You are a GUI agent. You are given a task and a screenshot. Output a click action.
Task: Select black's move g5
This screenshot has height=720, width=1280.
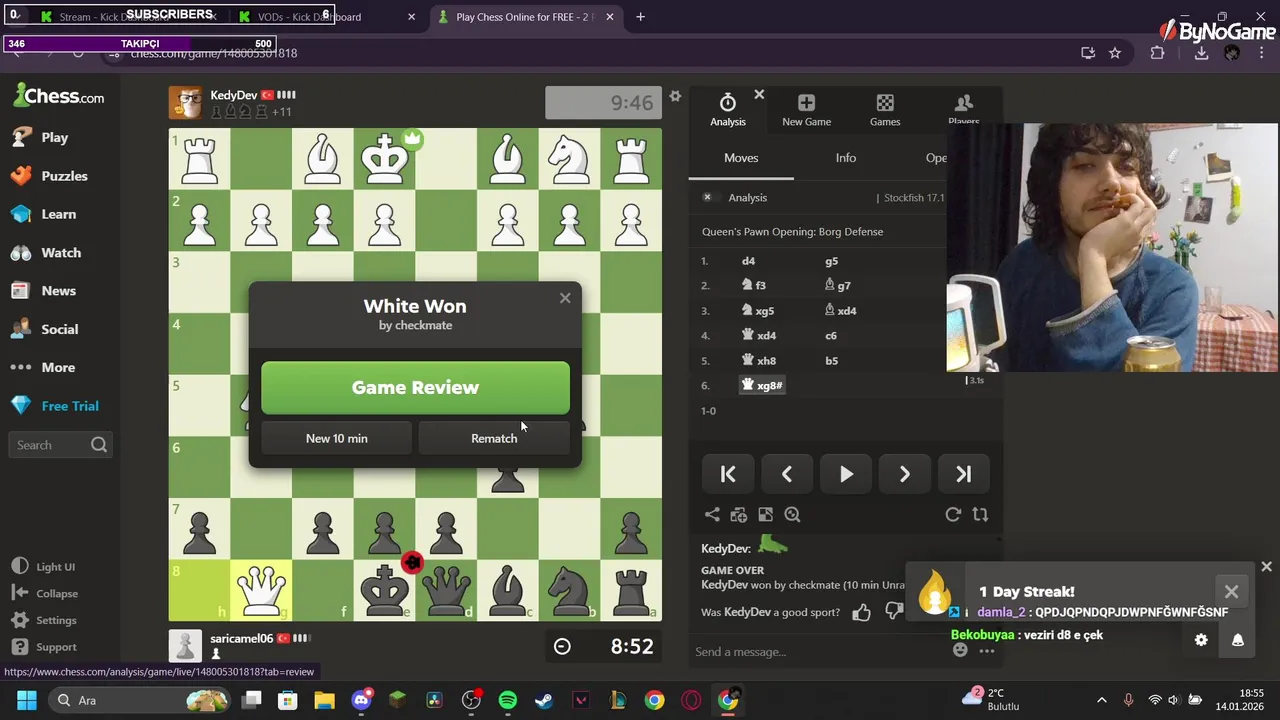click(x=831, y=261)
